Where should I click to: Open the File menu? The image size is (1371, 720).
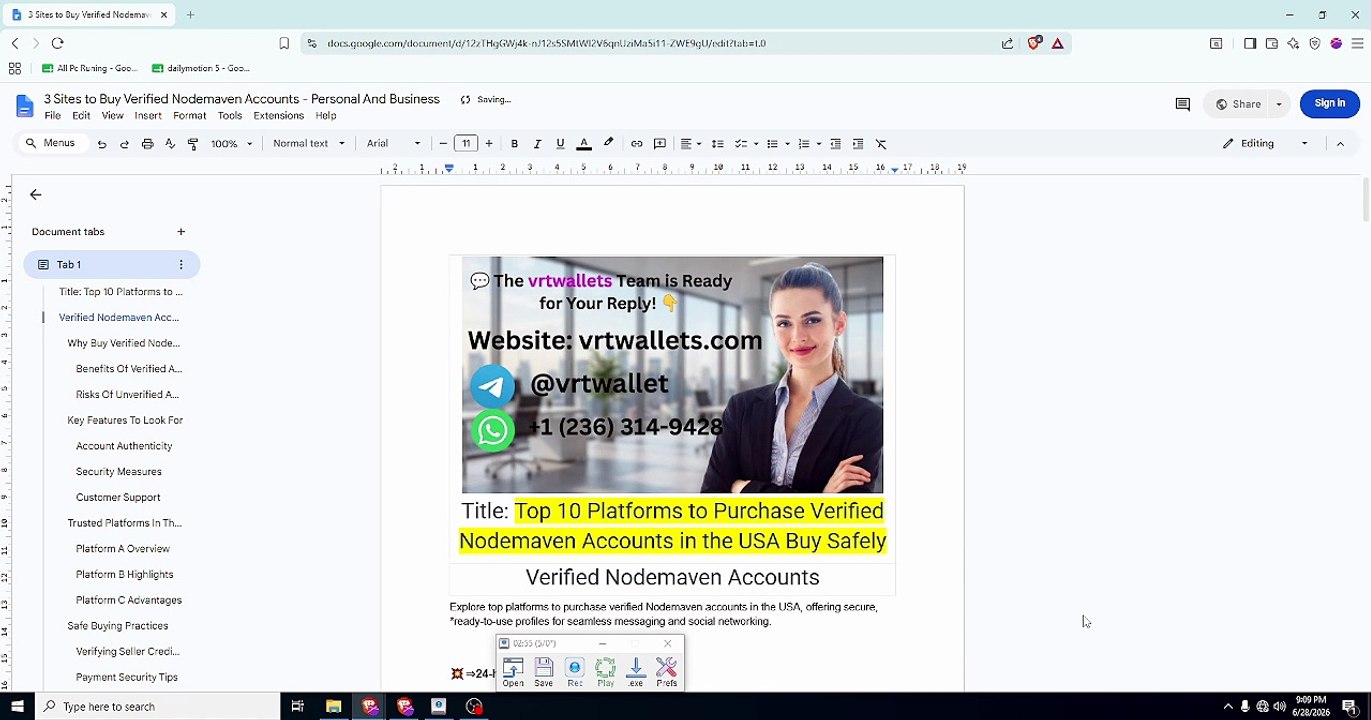[x=52, y=116]
